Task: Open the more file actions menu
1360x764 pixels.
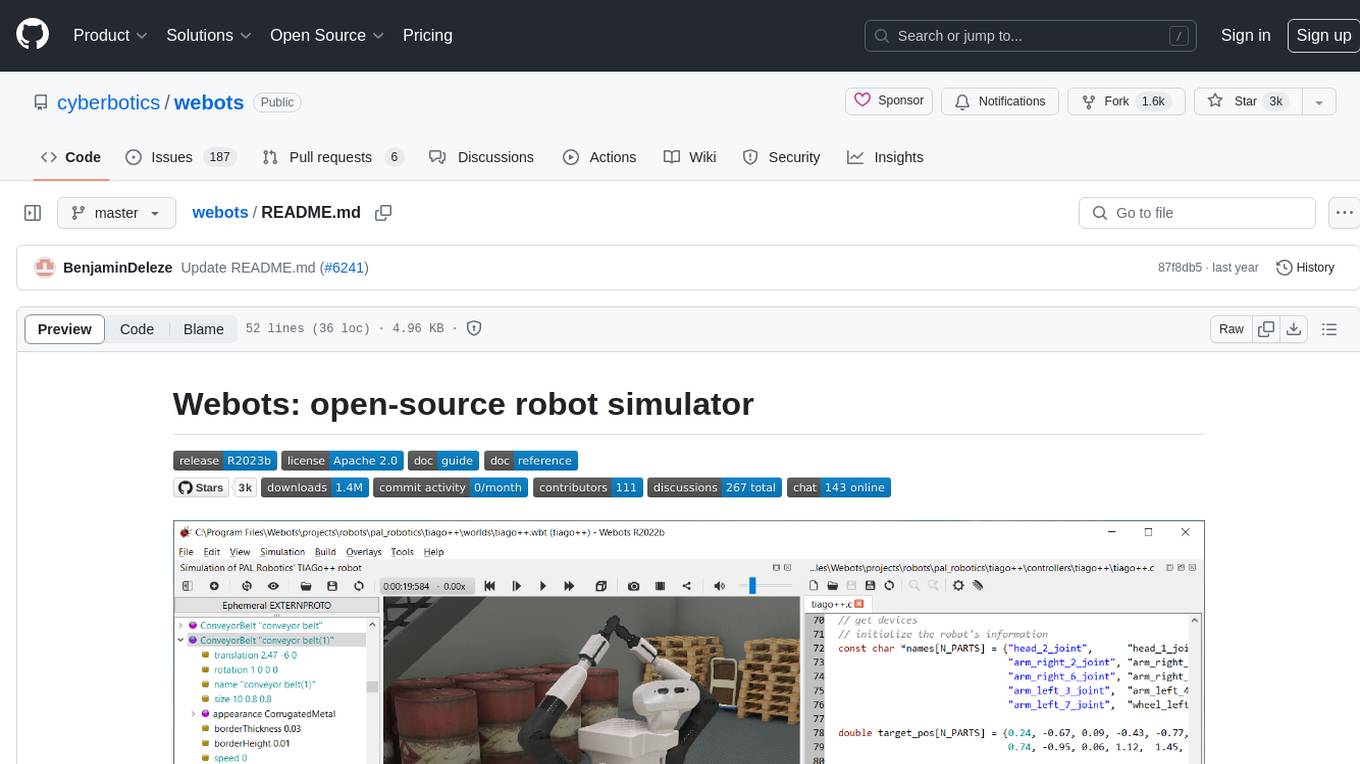Action: click(x=1344, y=213)
